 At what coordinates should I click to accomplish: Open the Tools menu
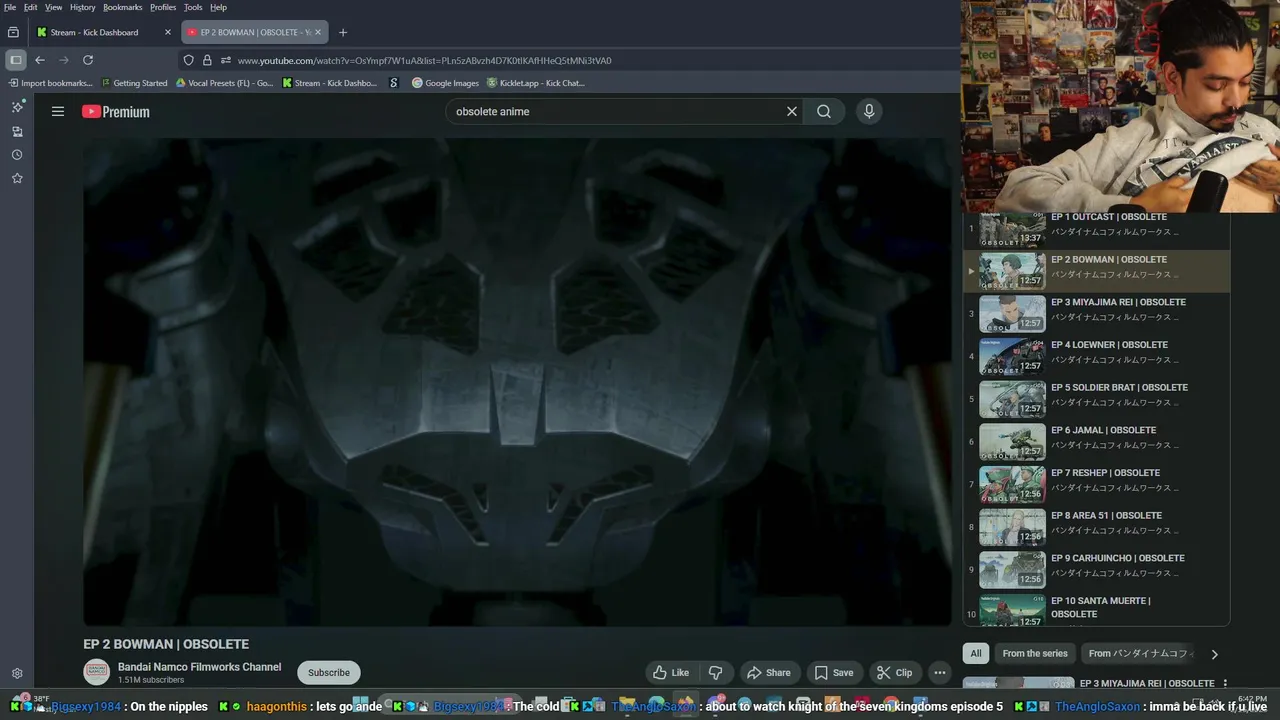tap(193, 7)
